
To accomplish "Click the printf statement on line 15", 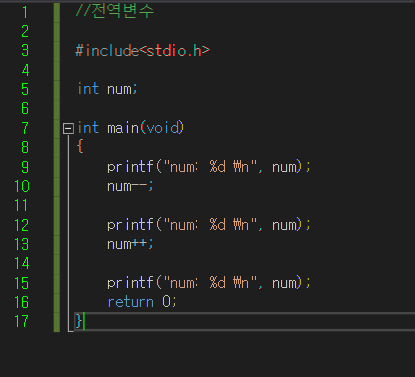I will point(209,283).
